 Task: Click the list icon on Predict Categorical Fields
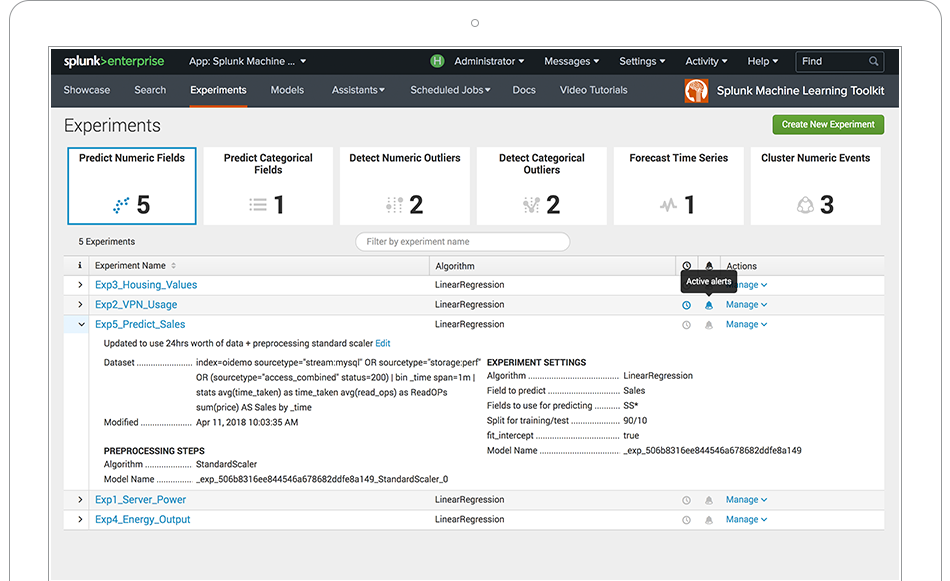tap(257, 205)
